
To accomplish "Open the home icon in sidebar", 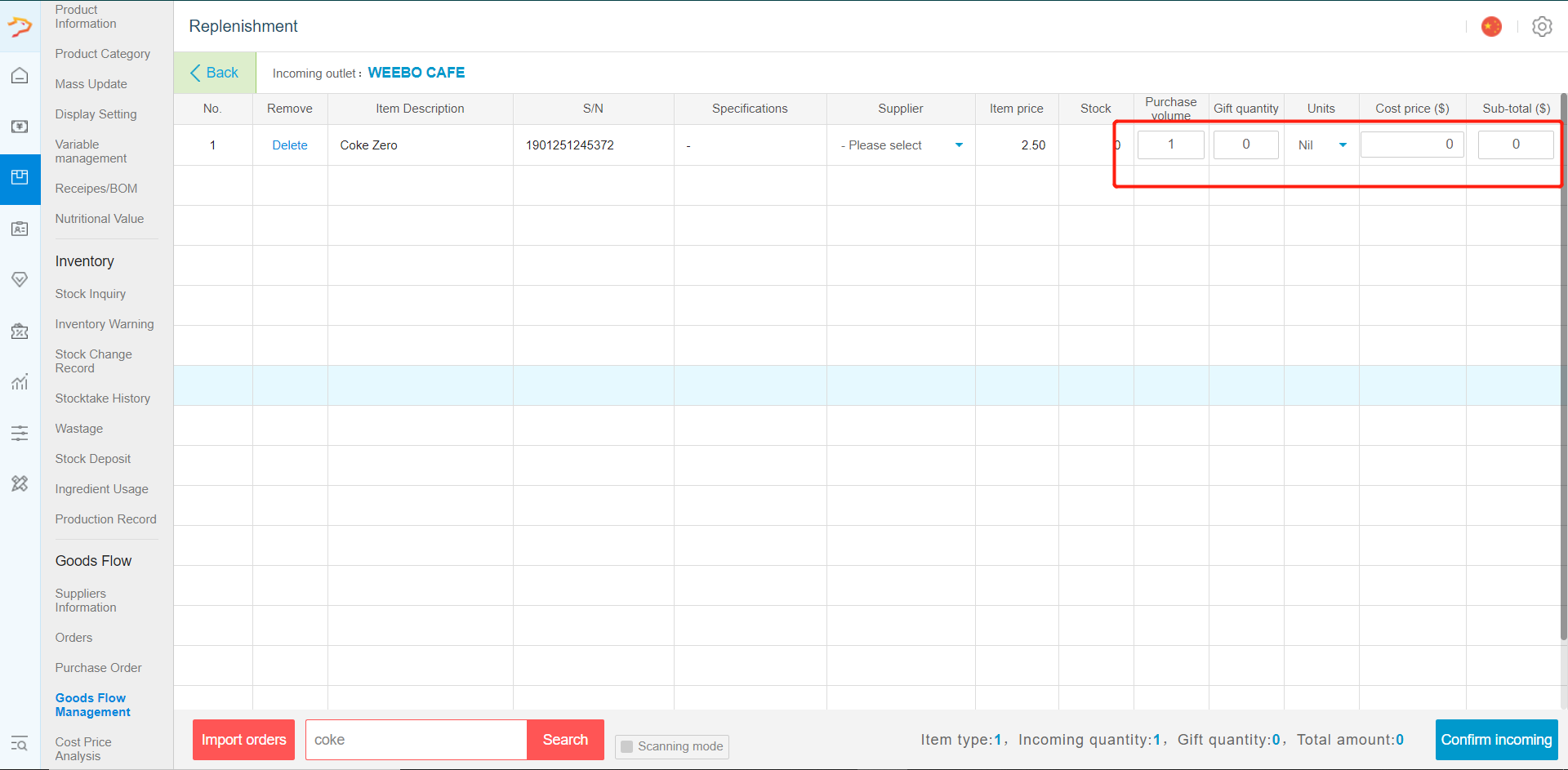I will 20,76.
